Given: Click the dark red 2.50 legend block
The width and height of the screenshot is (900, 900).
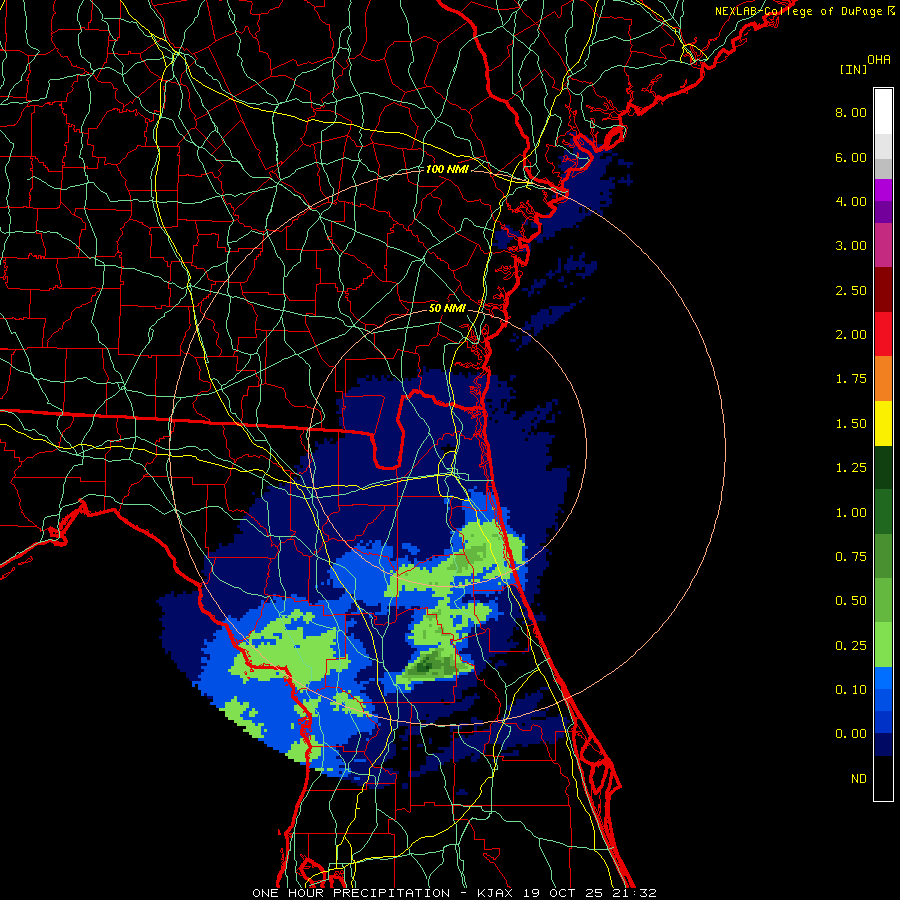Looking at the screenshot, I should (x=883, y=290).
